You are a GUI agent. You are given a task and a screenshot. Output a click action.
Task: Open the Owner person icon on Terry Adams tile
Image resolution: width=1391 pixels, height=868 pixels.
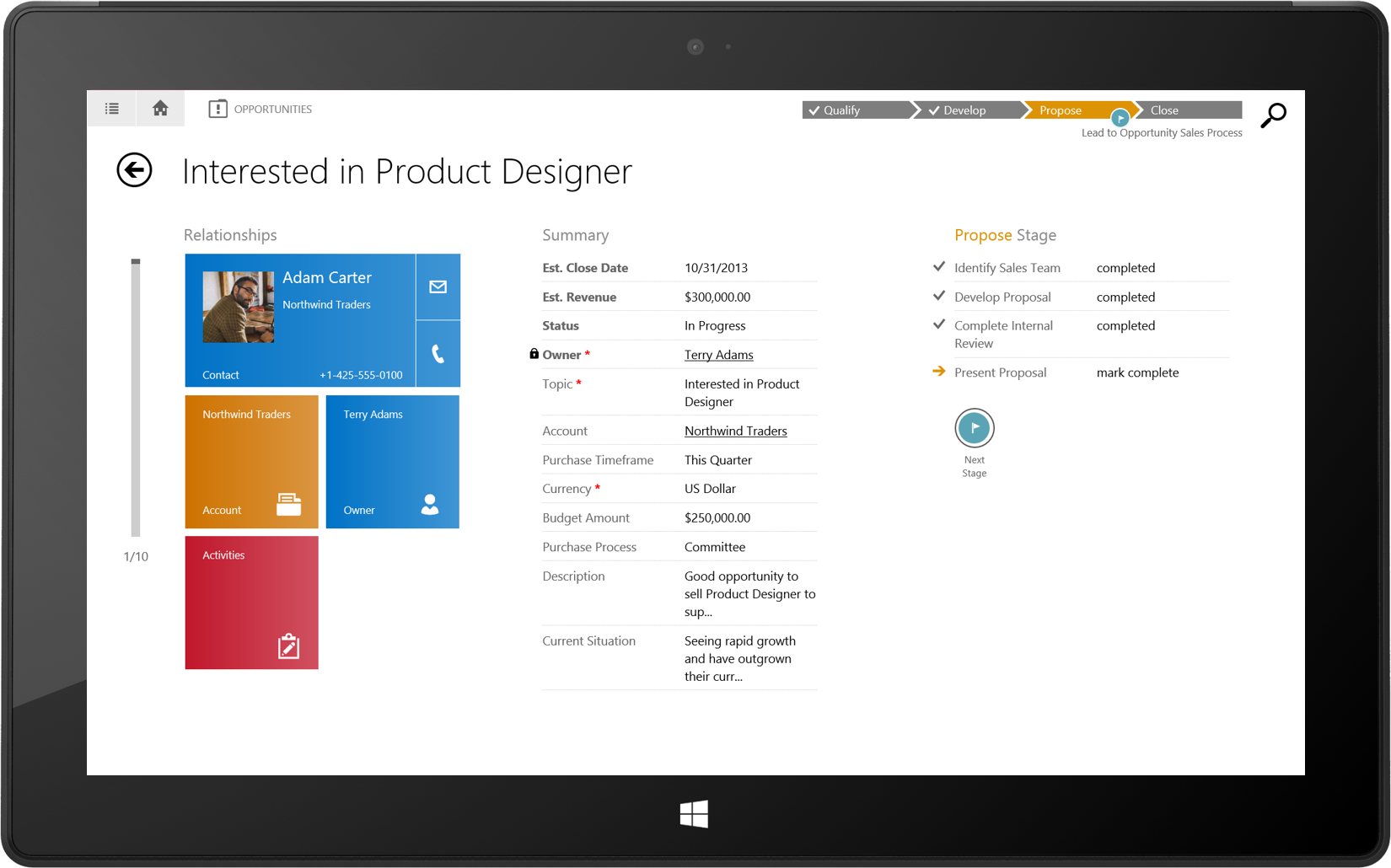pyautogui.click(x=430, y=505)
